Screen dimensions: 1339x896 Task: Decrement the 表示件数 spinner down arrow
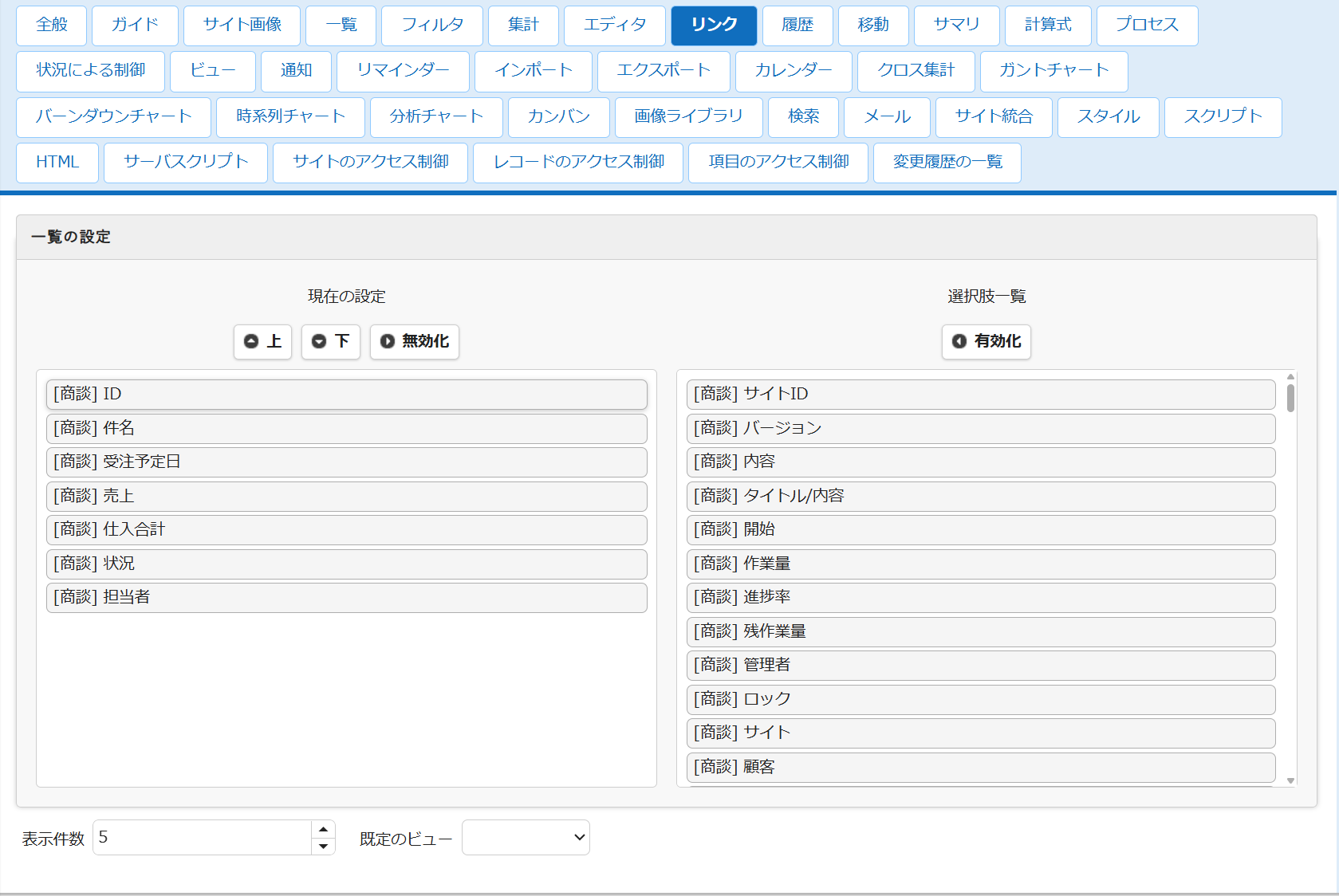323,846
